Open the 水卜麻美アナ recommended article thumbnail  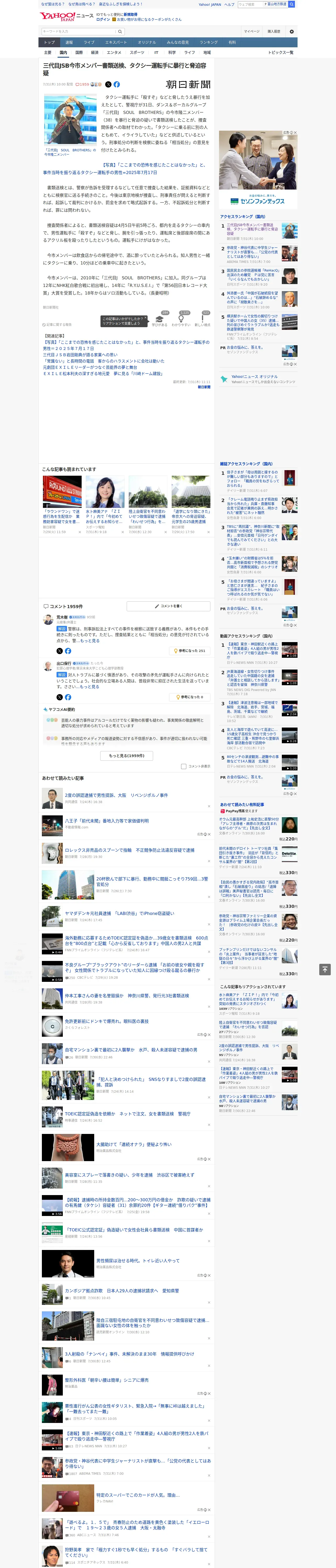(105, 492)
